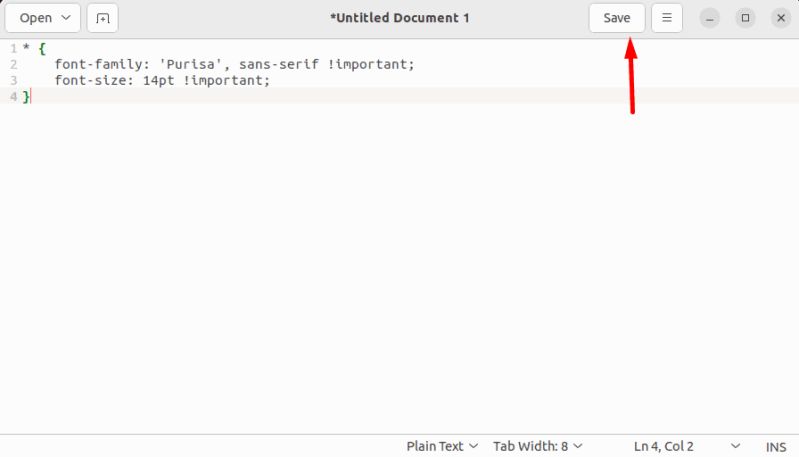Click line number 3 in the gutter
This screenshot has width=799, height=457.
[13, 80]
